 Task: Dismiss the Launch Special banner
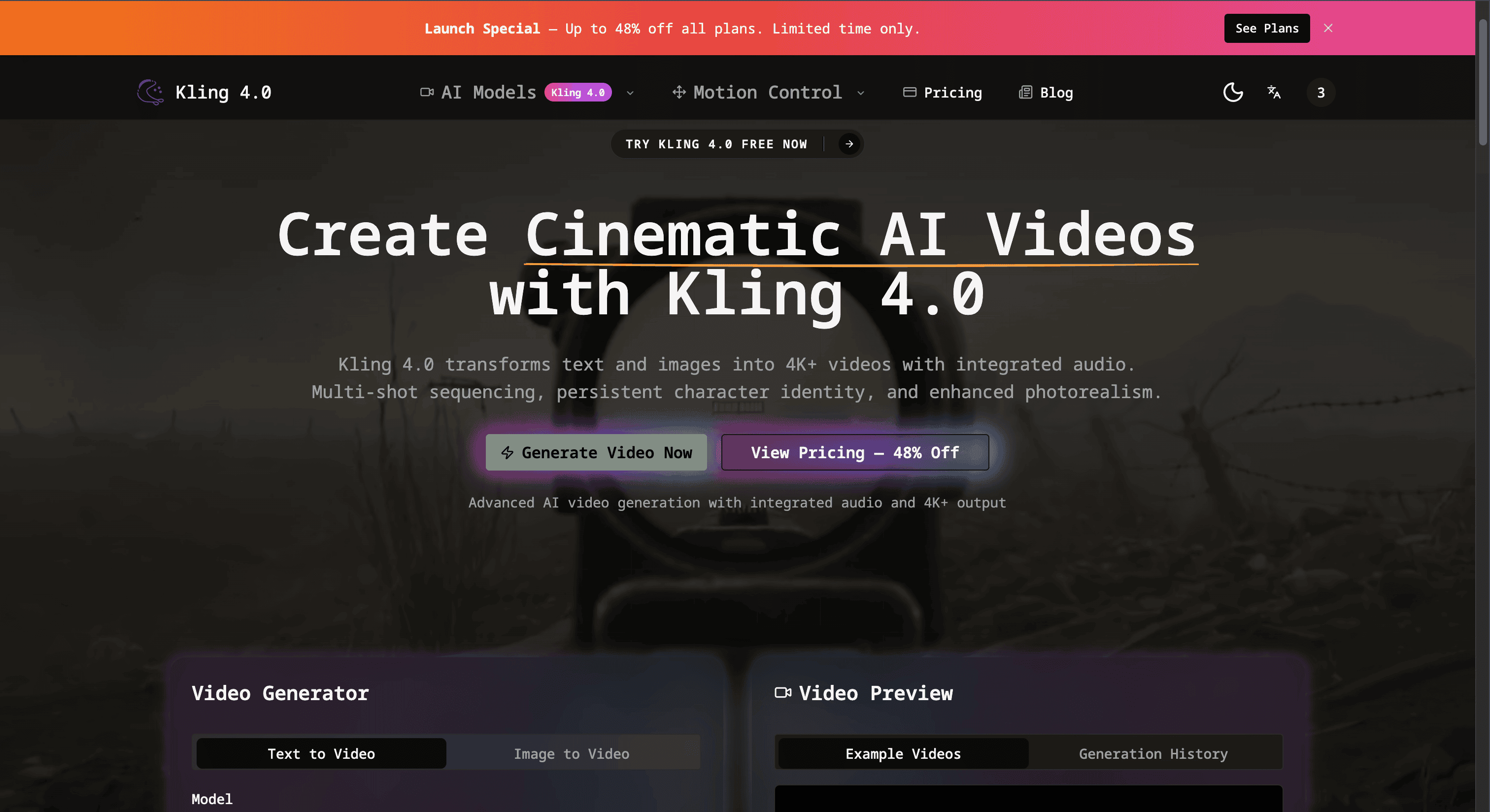pyautogui.click(x=1328, y=28)
